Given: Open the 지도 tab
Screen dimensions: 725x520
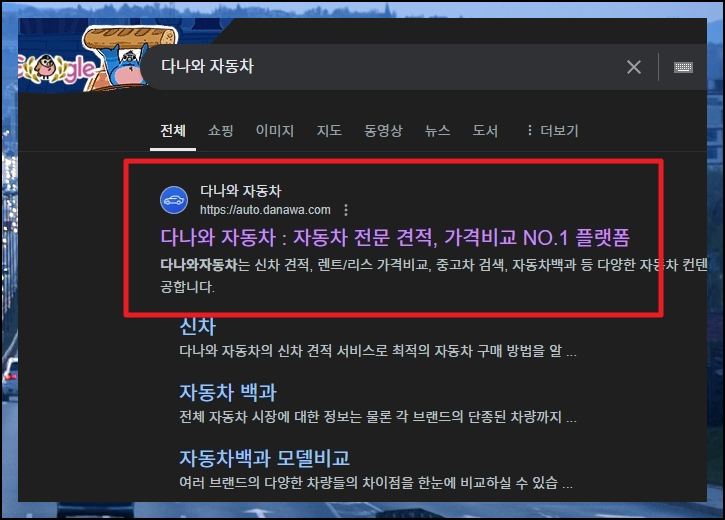Looking at the screenshot, I should 329,131.
